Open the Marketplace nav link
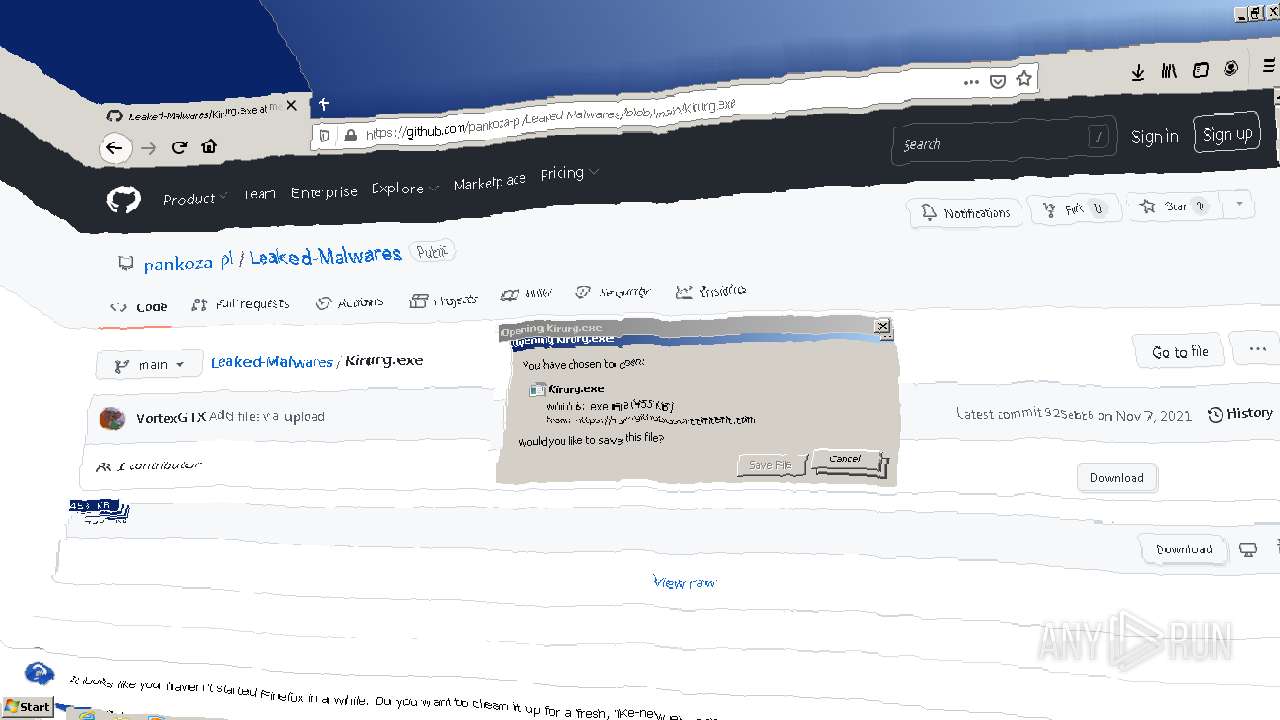This screenshot has width=1280, height=720. coord(489,183)
